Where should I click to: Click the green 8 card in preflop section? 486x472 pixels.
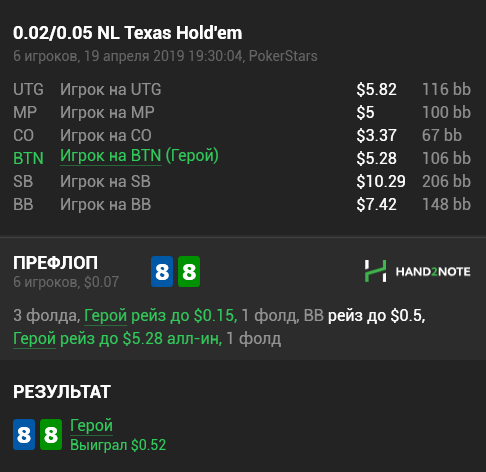pyautogui.click(x=189, y=272)
